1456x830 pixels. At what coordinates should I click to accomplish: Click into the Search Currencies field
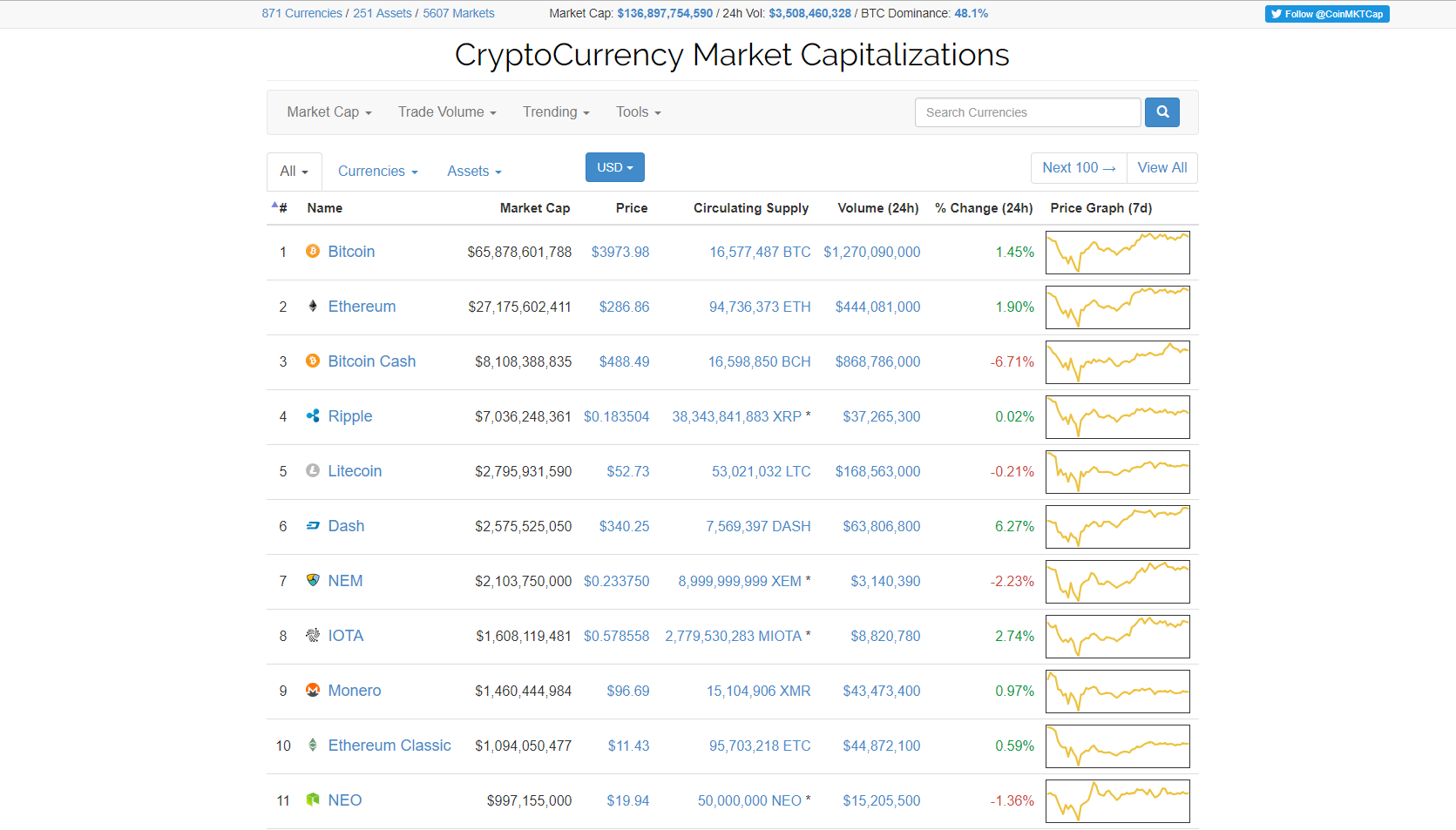point(1028,112)
